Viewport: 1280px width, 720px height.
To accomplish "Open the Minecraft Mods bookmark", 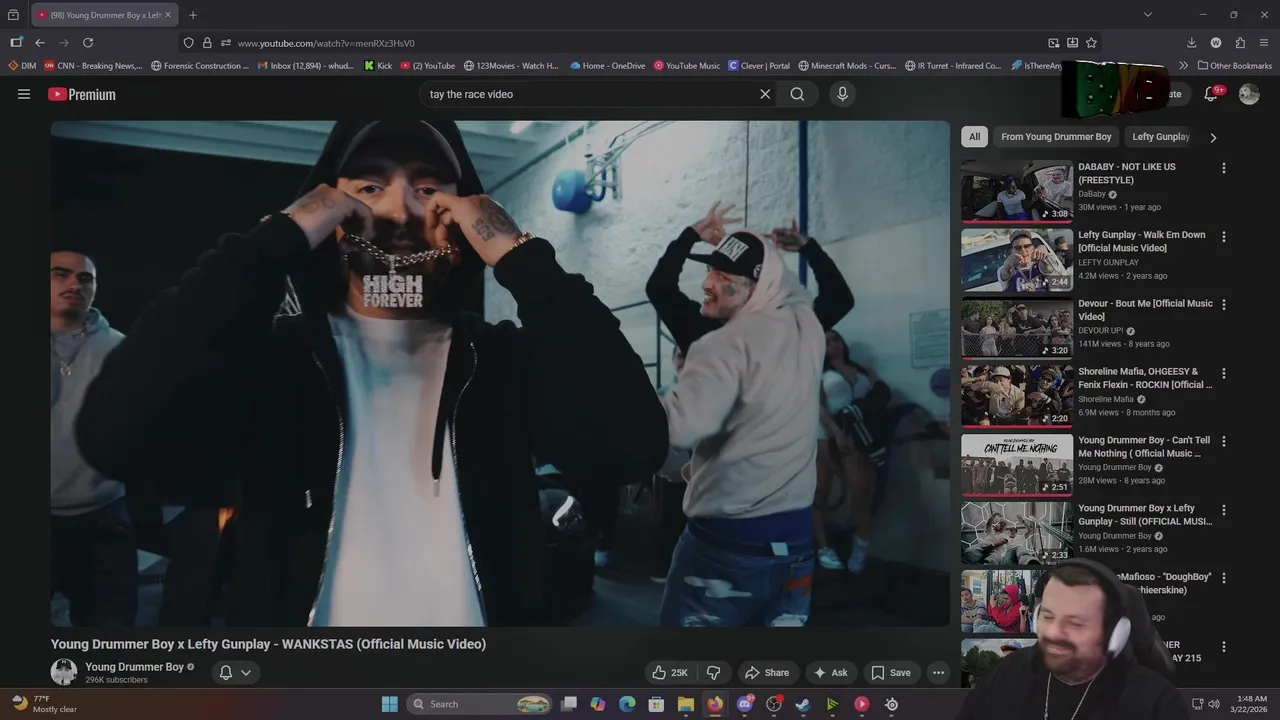I will tap(848, 66).
